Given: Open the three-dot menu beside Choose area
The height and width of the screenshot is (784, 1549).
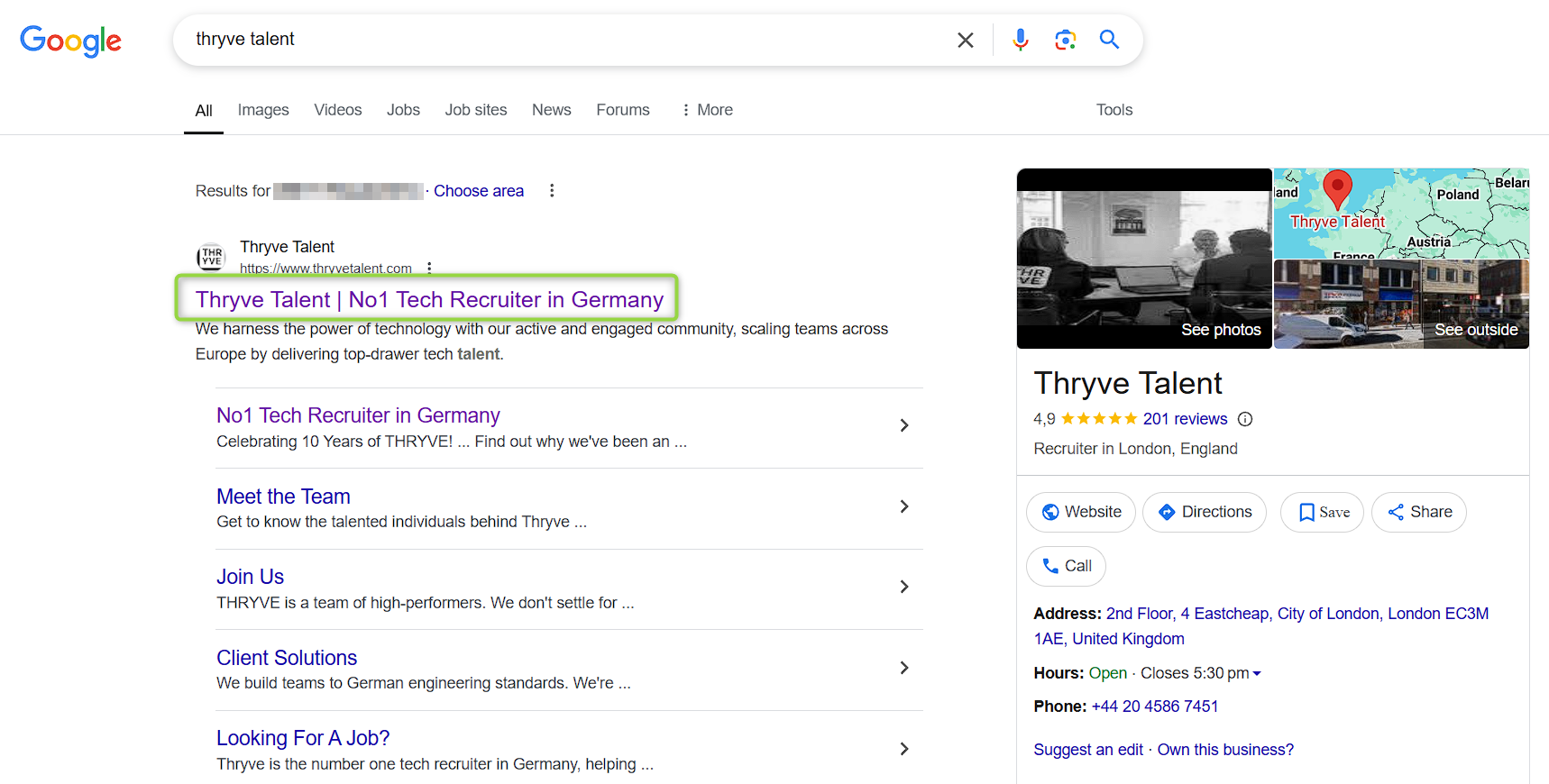Looking at the screenshot, I should (552, 191).
